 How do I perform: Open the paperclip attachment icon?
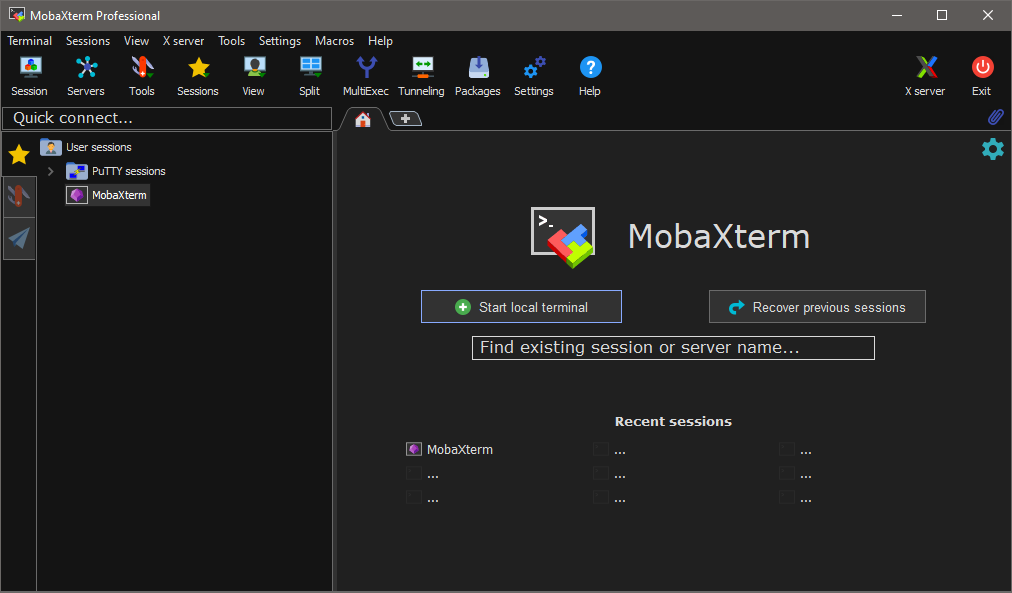[x=995, y=118]
